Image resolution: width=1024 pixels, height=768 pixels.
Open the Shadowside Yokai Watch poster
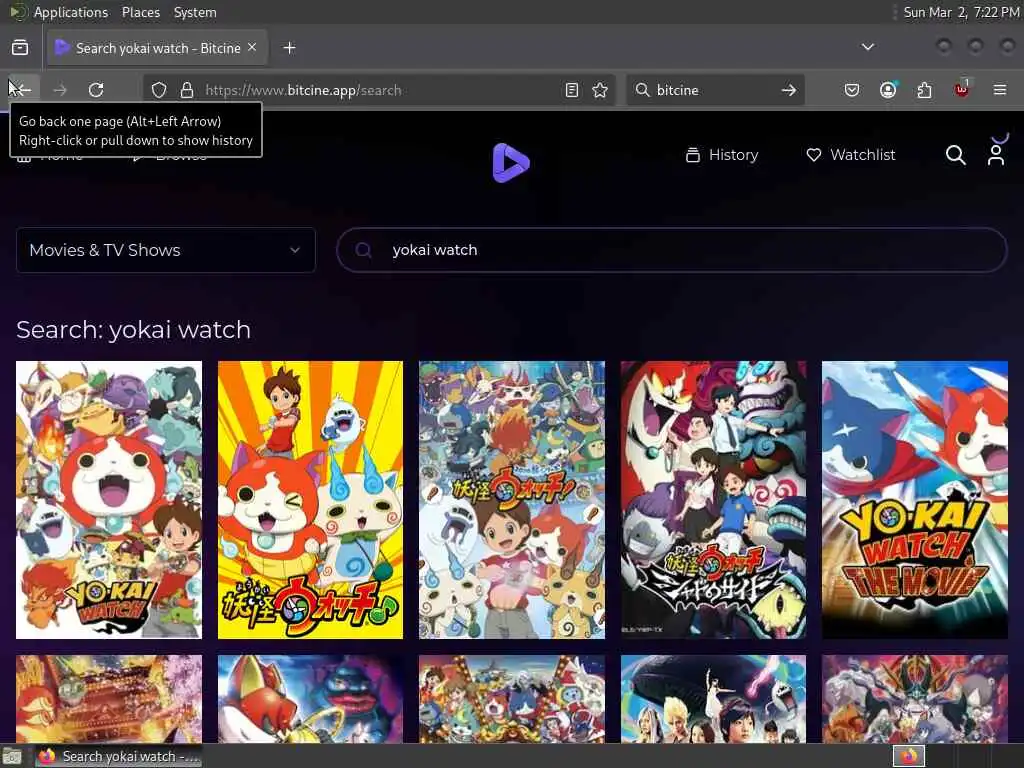713,500
